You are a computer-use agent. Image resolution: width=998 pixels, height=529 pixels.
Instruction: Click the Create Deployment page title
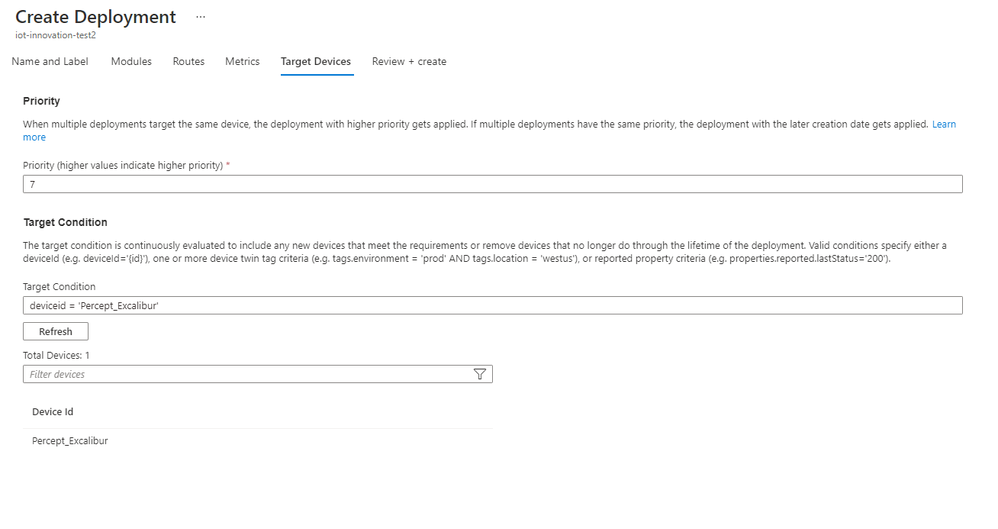pos(96,17)
